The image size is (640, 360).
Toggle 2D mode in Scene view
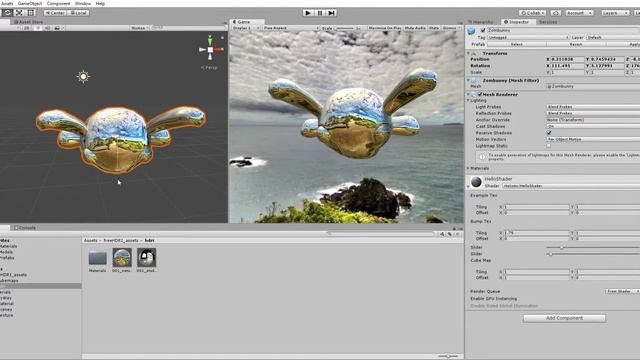(27, 28)
